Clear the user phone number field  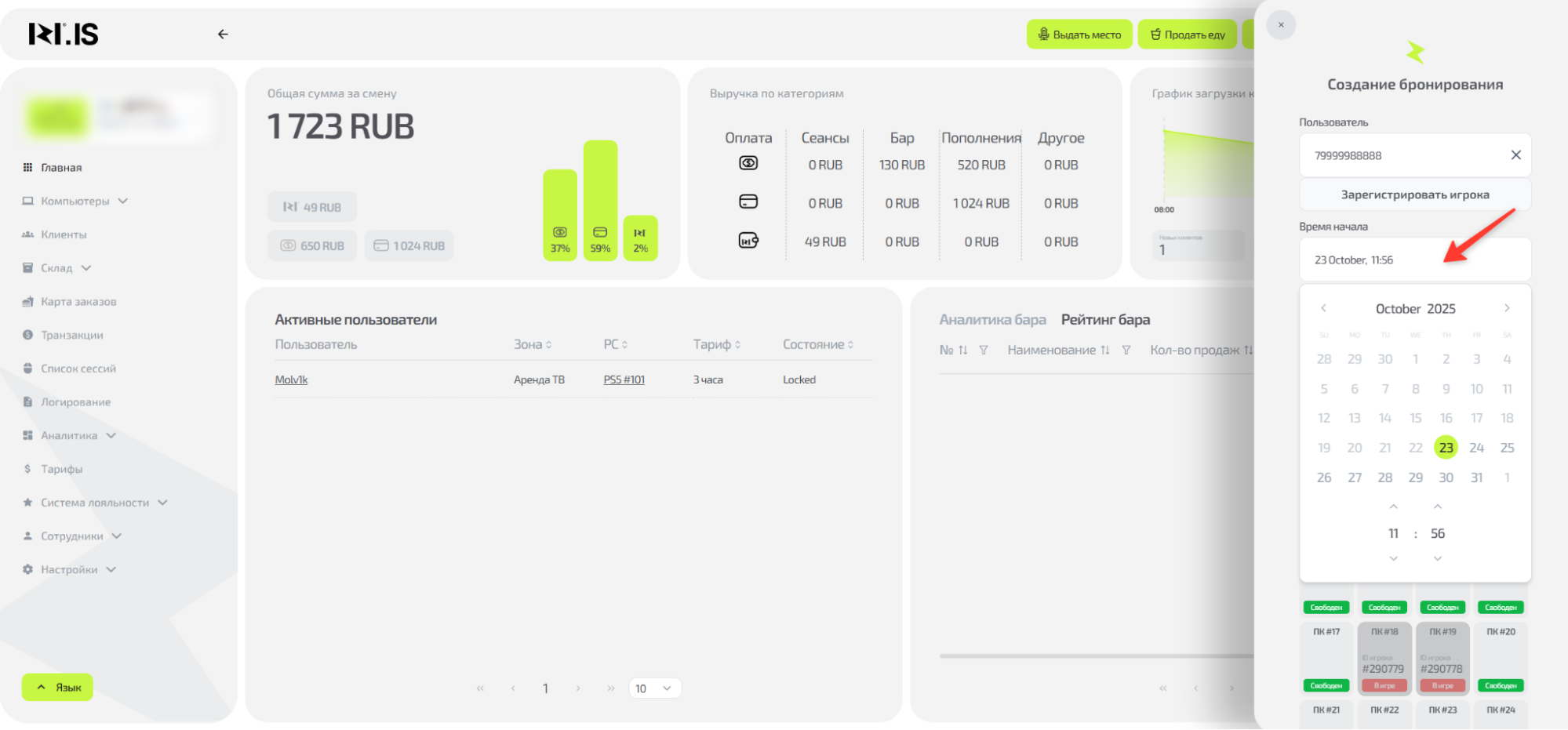tap(1515, 155)
